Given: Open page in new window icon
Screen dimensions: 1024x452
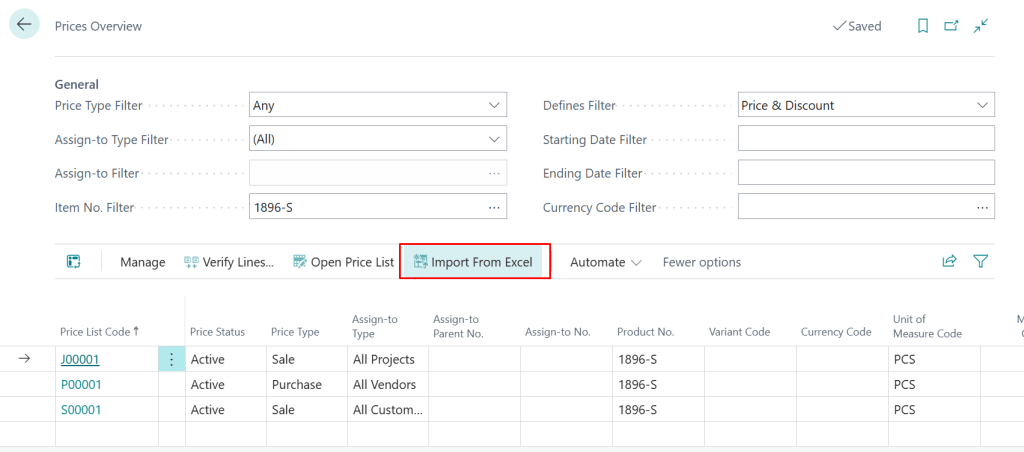Looking at the screenshot, I should coord(951,26).
